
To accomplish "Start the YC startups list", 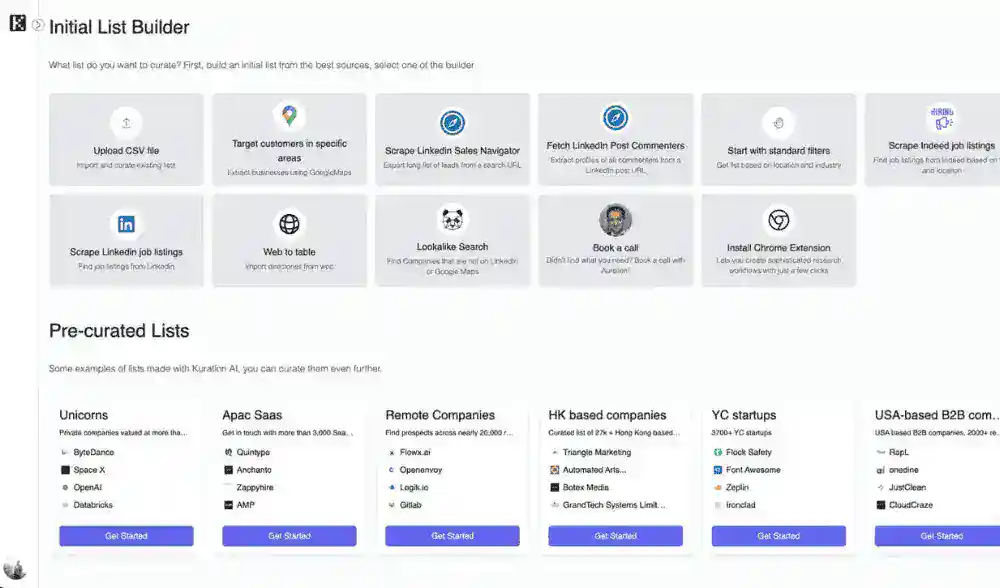I will pyautogui.click(x=778, y=536).
